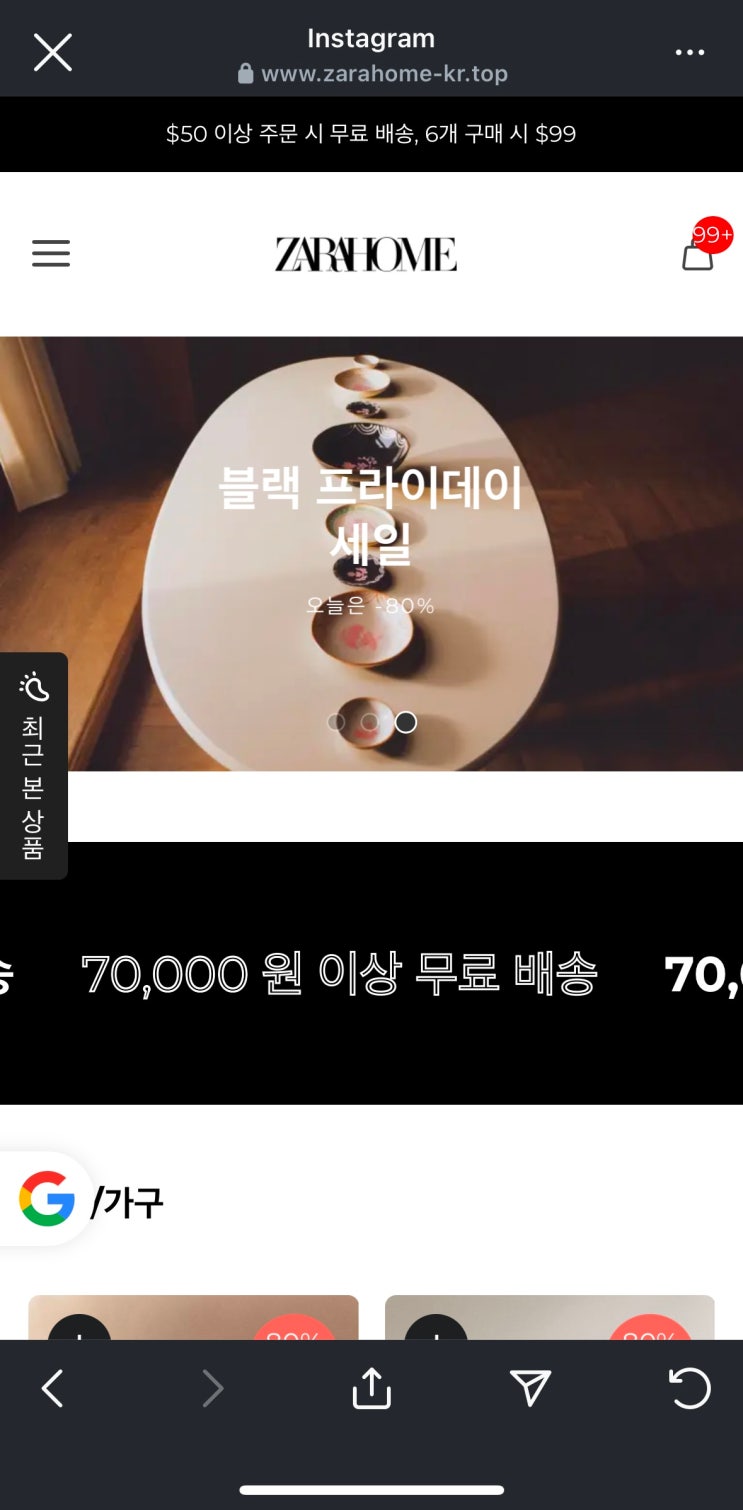Reload the page with refresh icon

tap(690, 1388)
